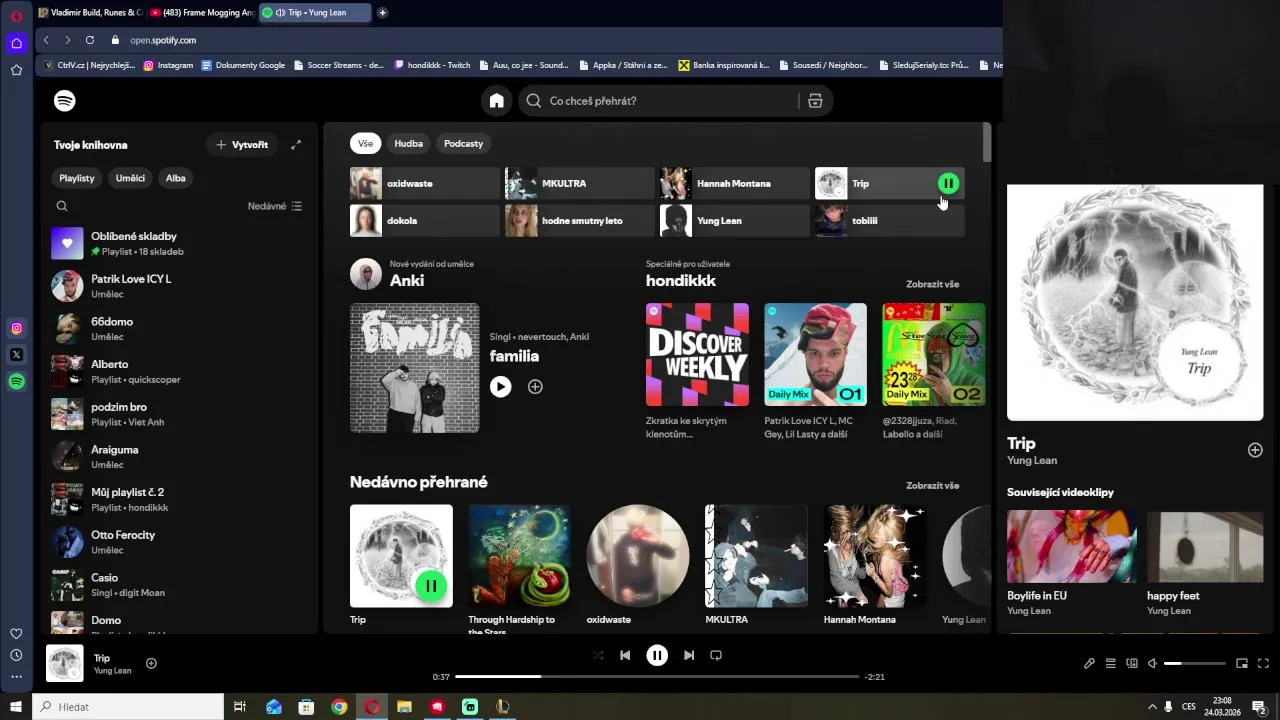The image size is (1280, 720).
Task: Open the Browse icon beside search field
Action: 815,101
